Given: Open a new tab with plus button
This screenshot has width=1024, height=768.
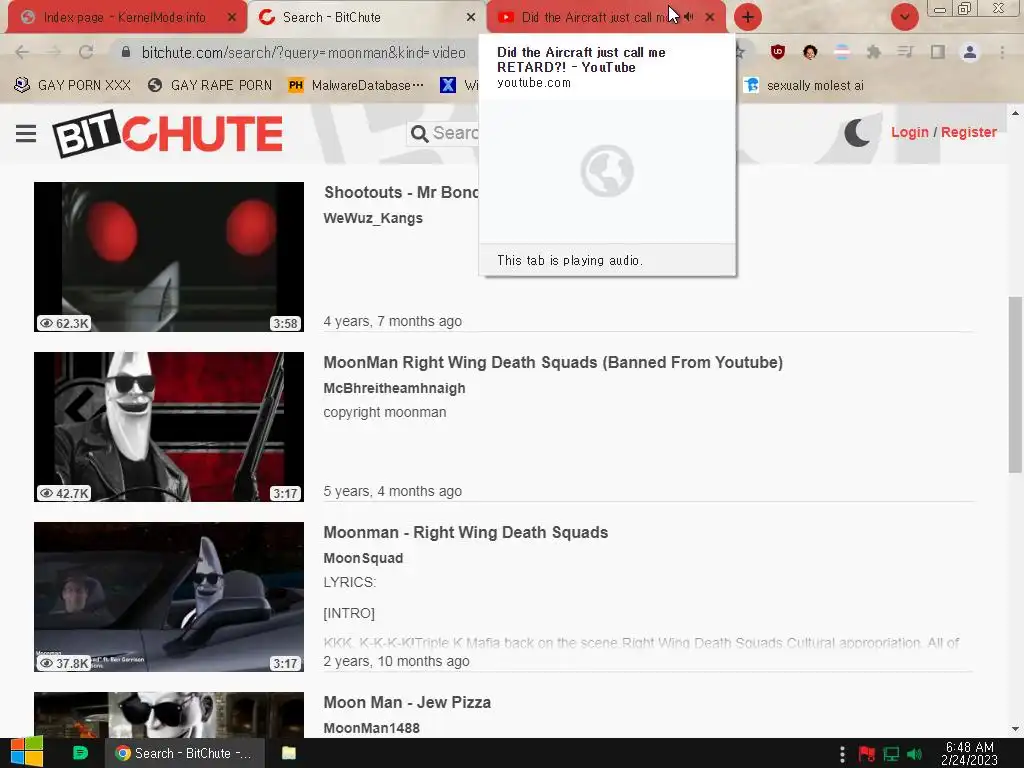Looking at the screenshot, I should (748, 17).
